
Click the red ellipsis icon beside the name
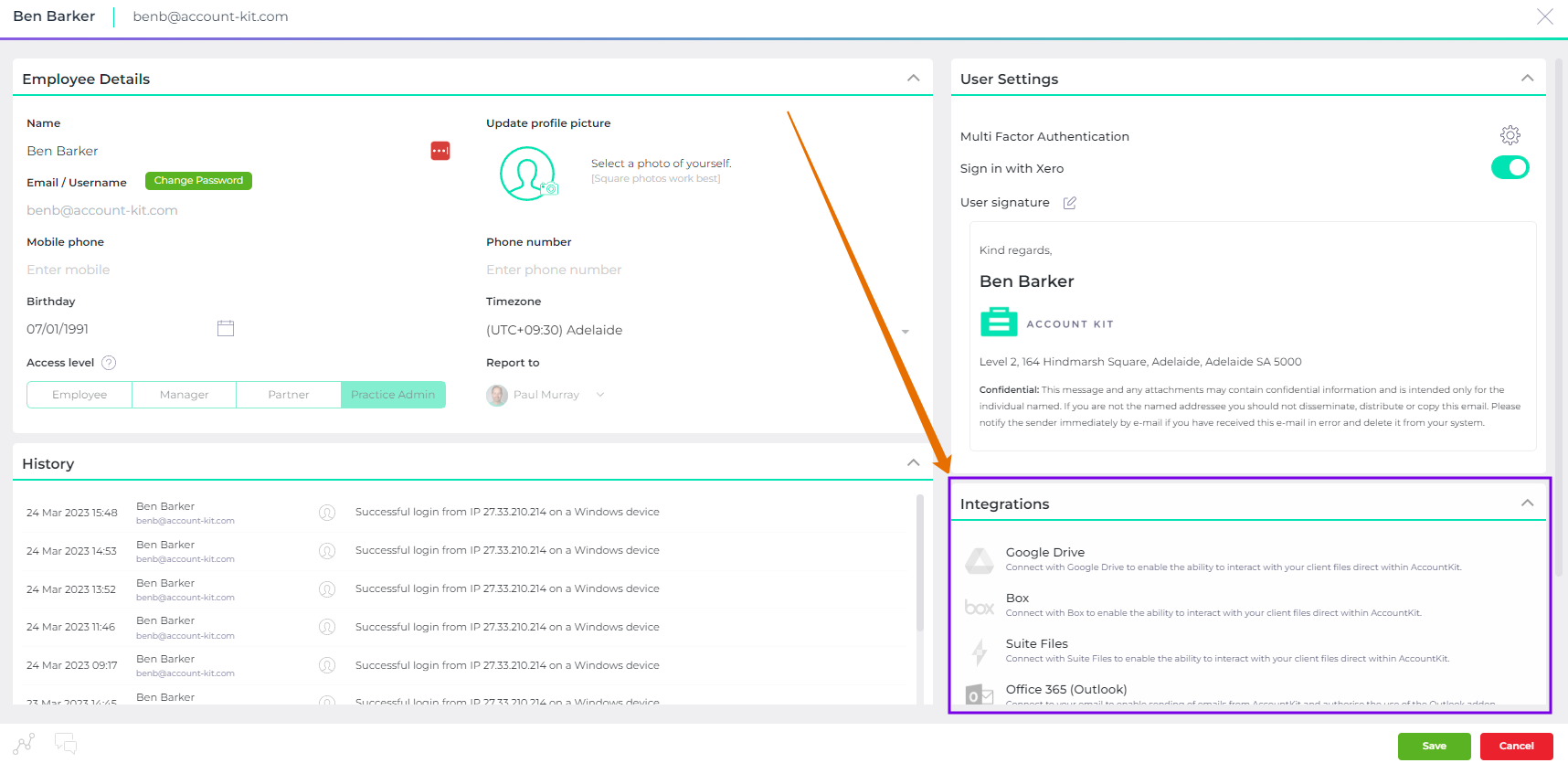click(x=440, y=151)
